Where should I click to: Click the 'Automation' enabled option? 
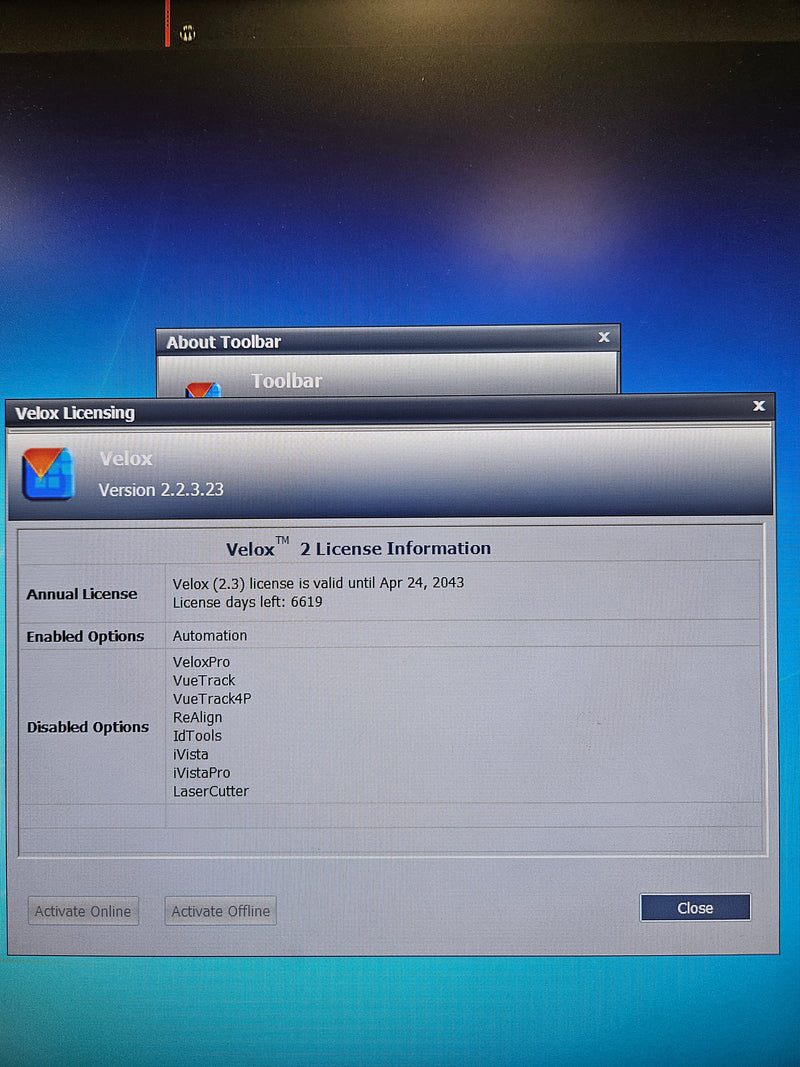click(x=210, y=636)
